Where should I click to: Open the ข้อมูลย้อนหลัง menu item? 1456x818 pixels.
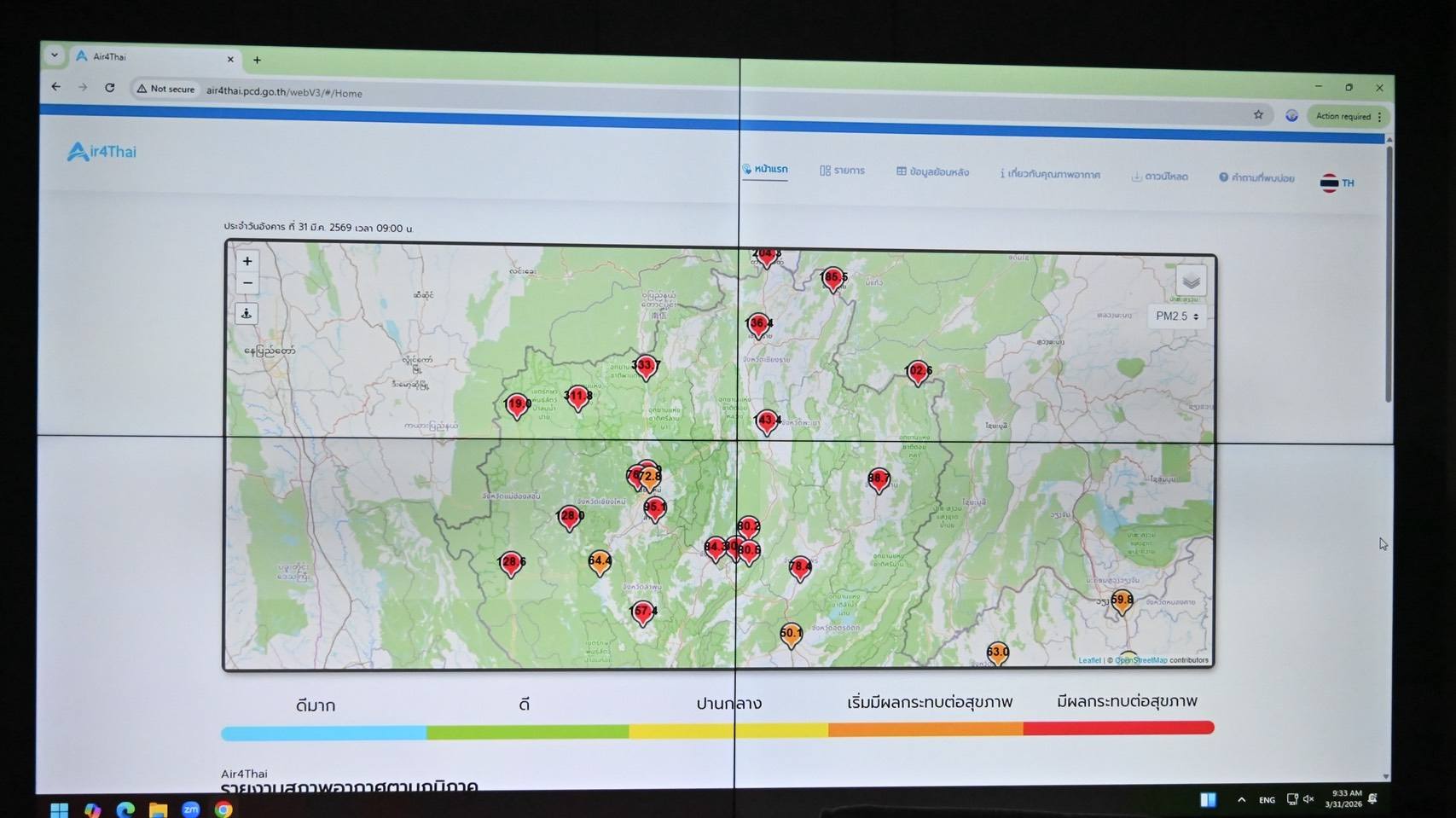[932, 172]
